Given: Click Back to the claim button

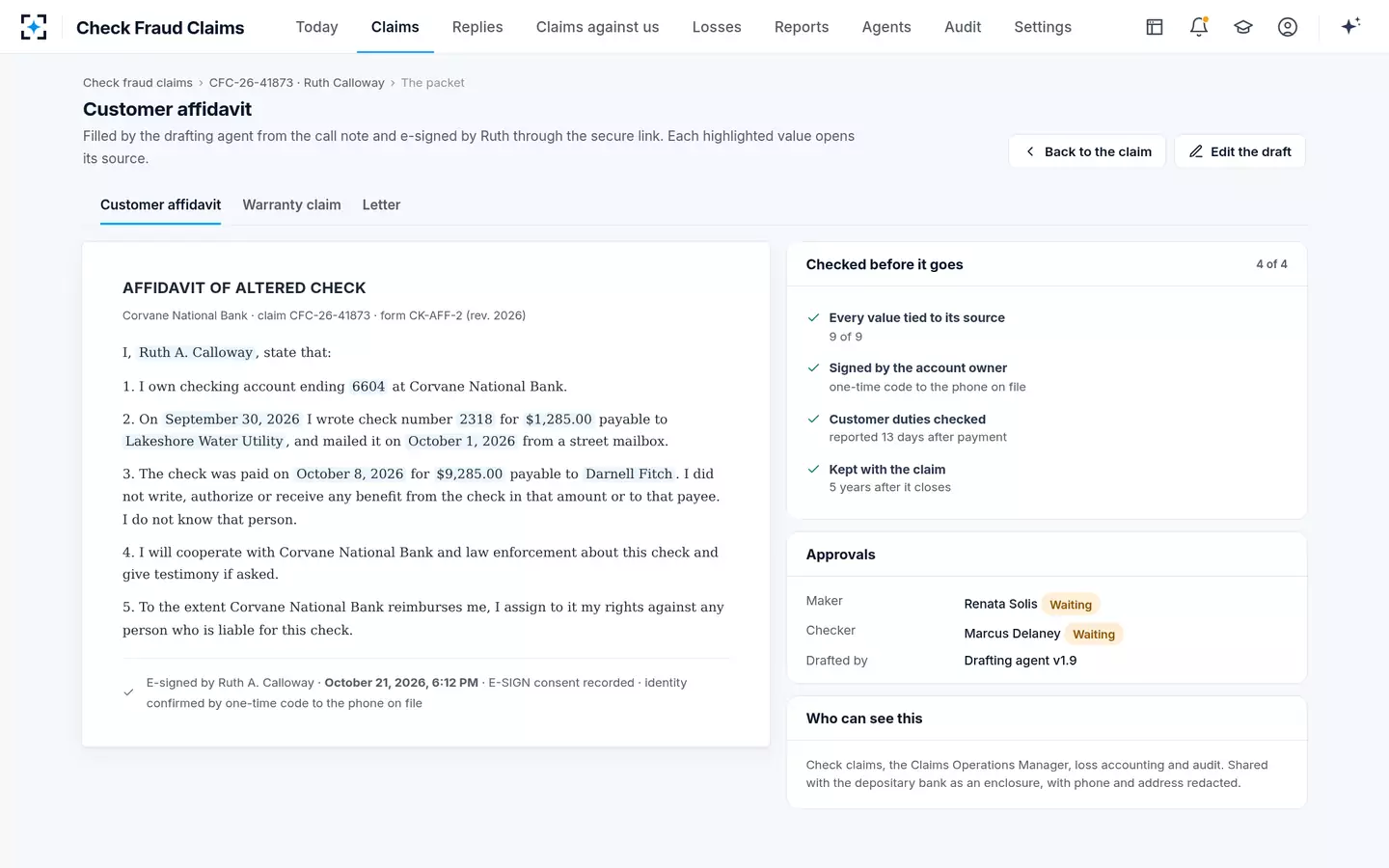Looking at the screenshot, I should [x=1087, y=151].
